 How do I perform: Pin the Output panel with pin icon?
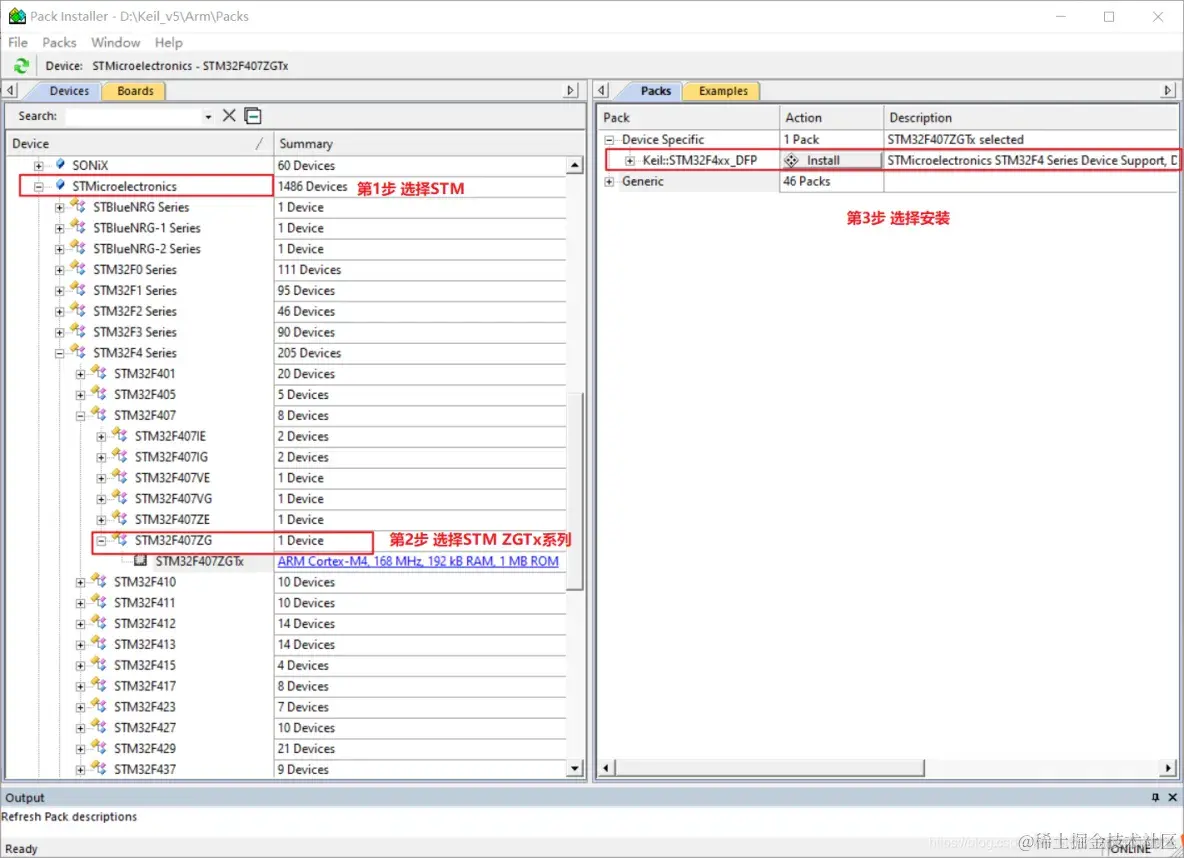pos(1155,798)
